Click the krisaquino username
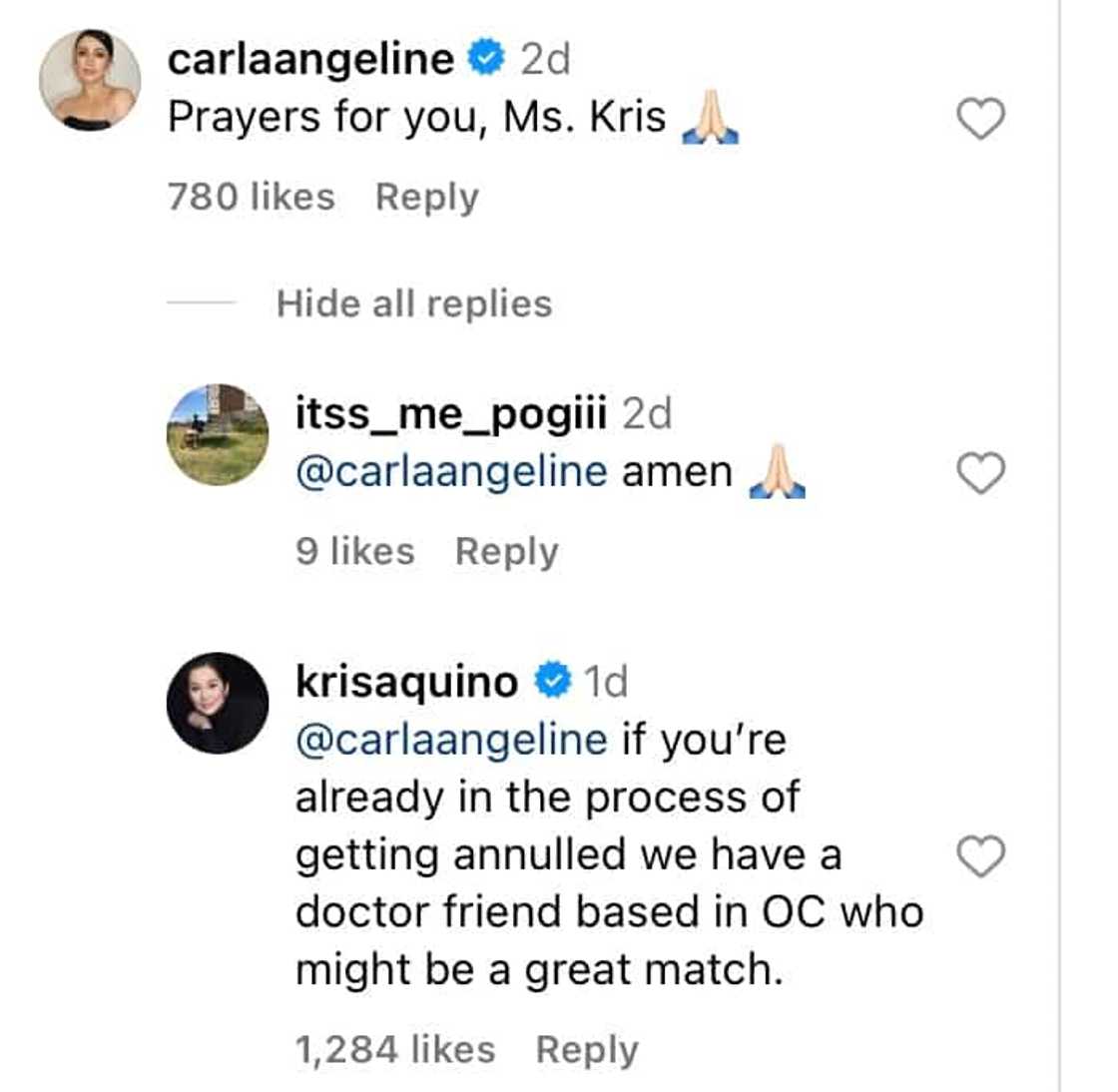The height and width of the screenshot is (1092, 1118). click(x=406, y=682)
